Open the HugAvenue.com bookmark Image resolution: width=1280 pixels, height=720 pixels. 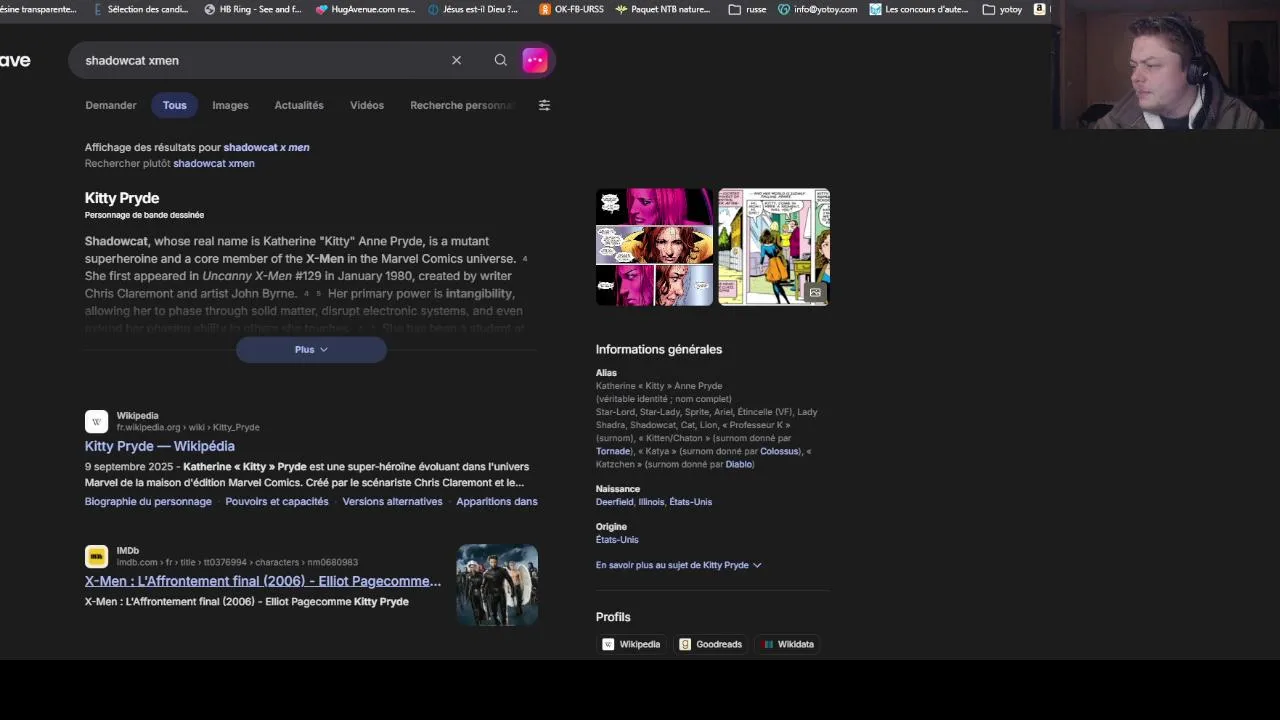pos(365,9)
